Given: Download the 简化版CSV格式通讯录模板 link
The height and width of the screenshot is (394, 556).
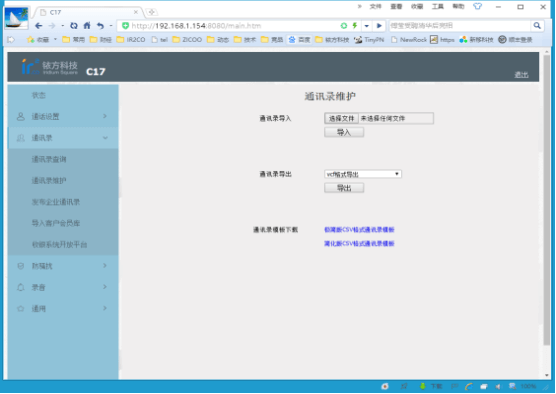Looking at the screenshot, I should [359, 244].
